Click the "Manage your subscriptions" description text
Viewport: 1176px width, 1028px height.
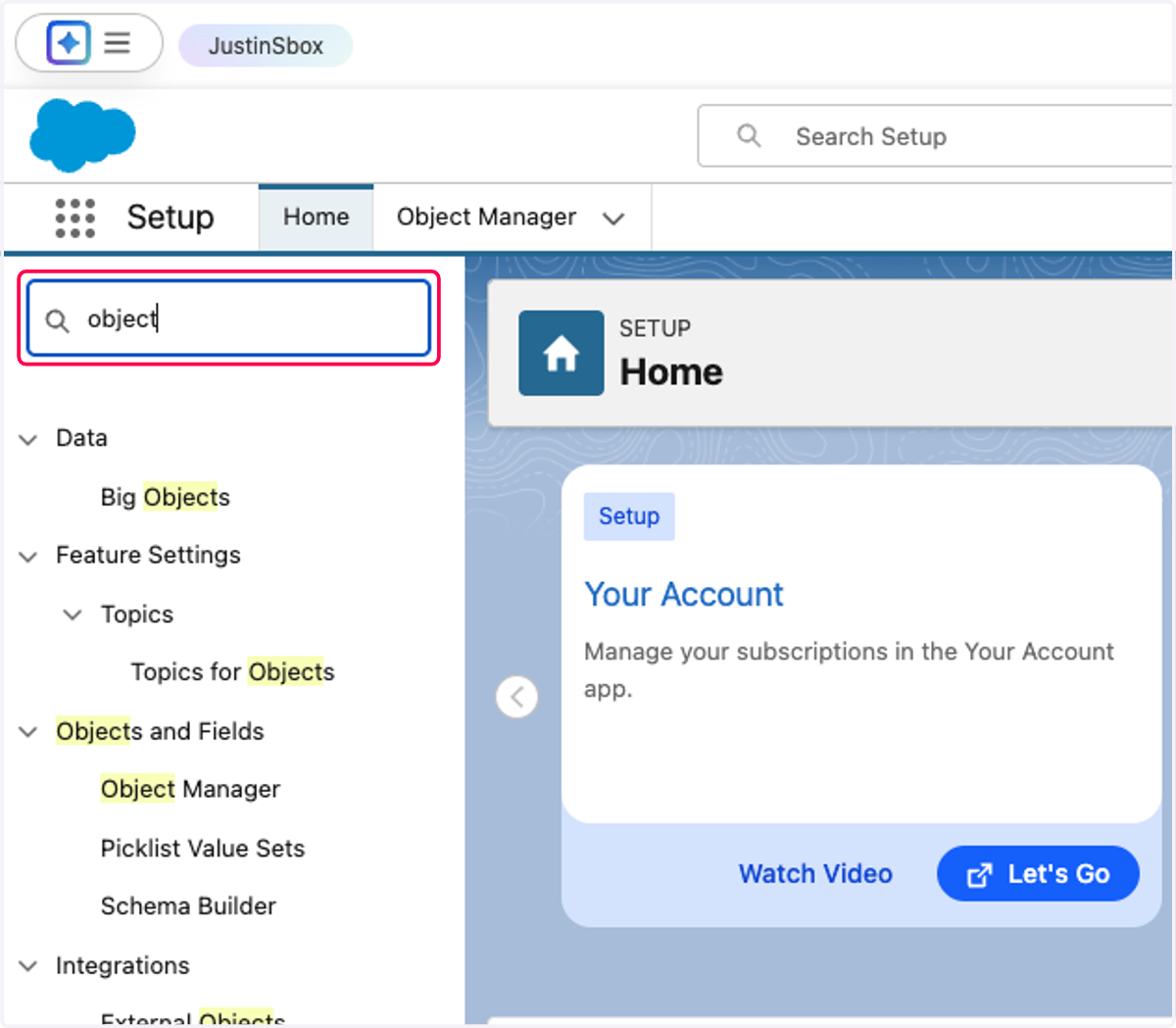pyautogui.click(x=849, y=669)
